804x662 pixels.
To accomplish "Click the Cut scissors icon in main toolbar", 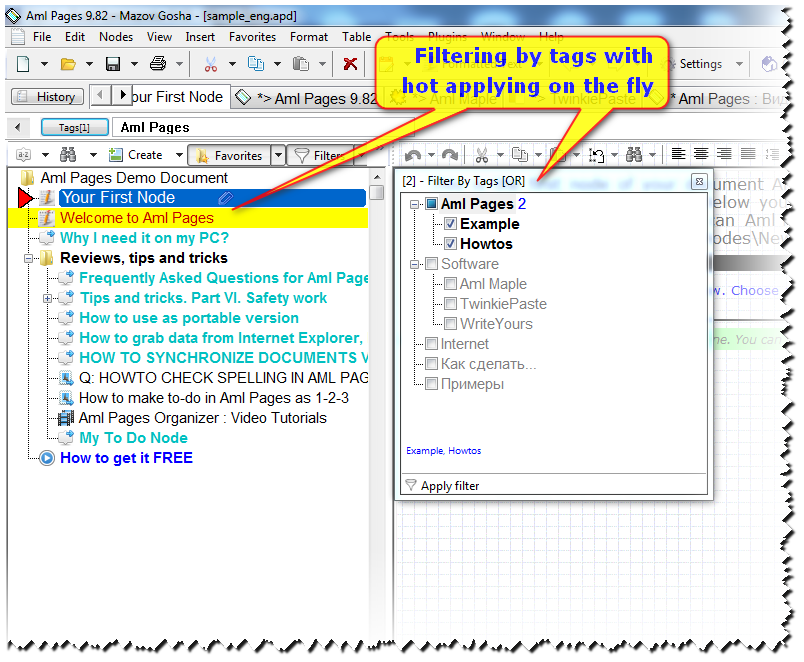I will [x=210, y=64].
